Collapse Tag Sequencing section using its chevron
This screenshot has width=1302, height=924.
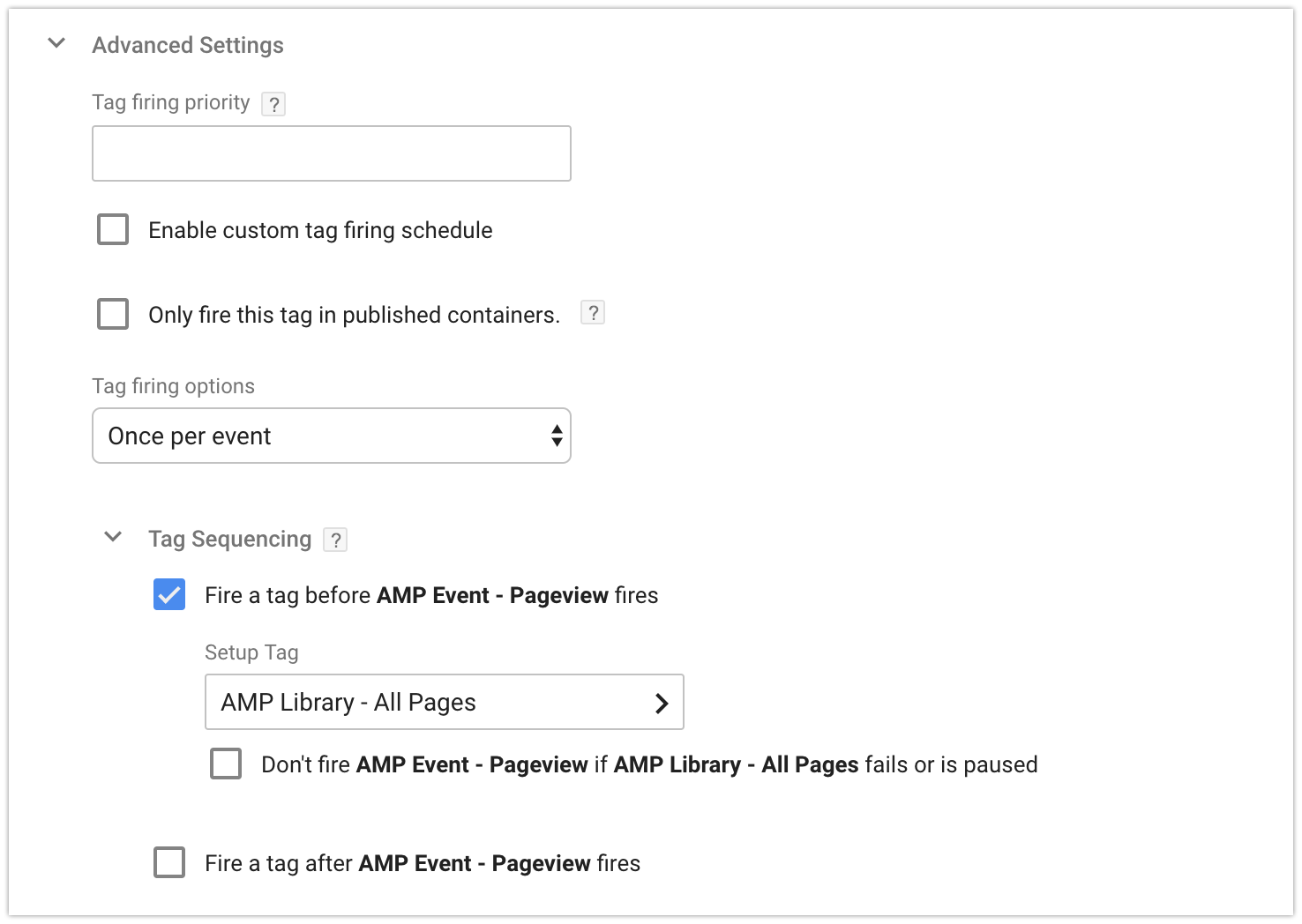[113, 537]
